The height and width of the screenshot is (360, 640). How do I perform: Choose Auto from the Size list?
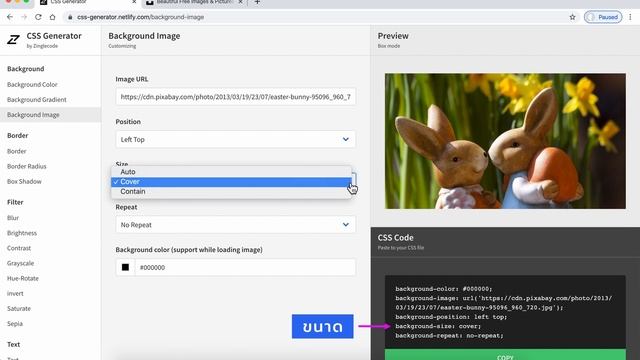[231, 172]
